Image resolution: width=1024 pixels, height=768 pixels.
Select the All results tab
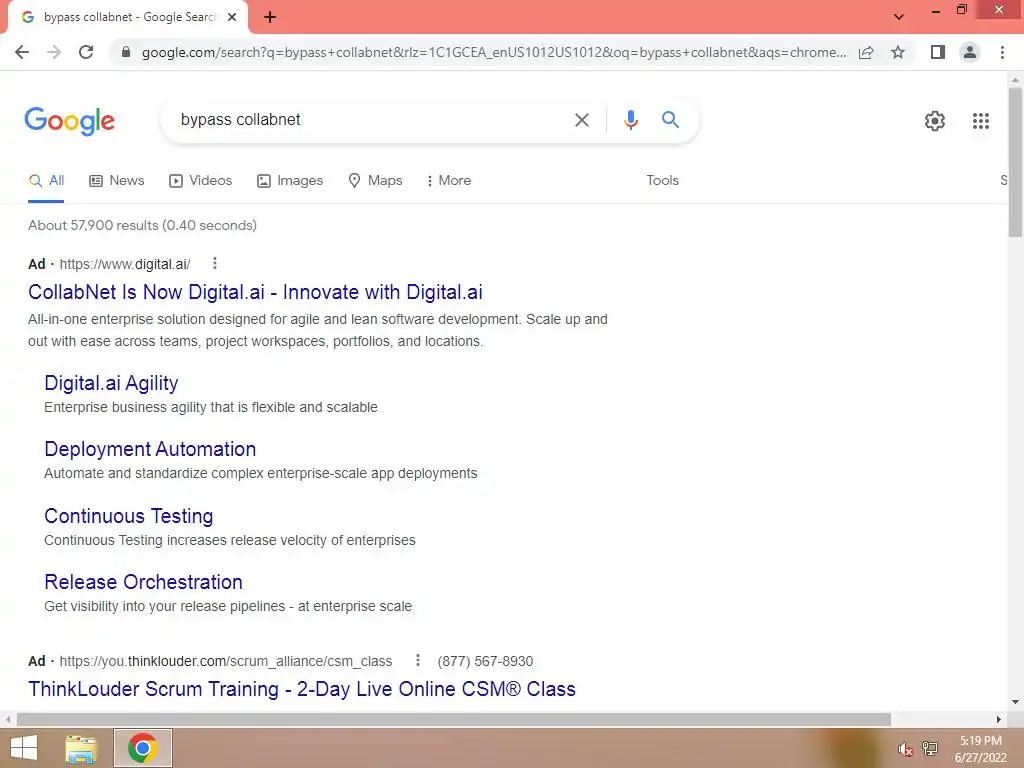coord(46,181)
